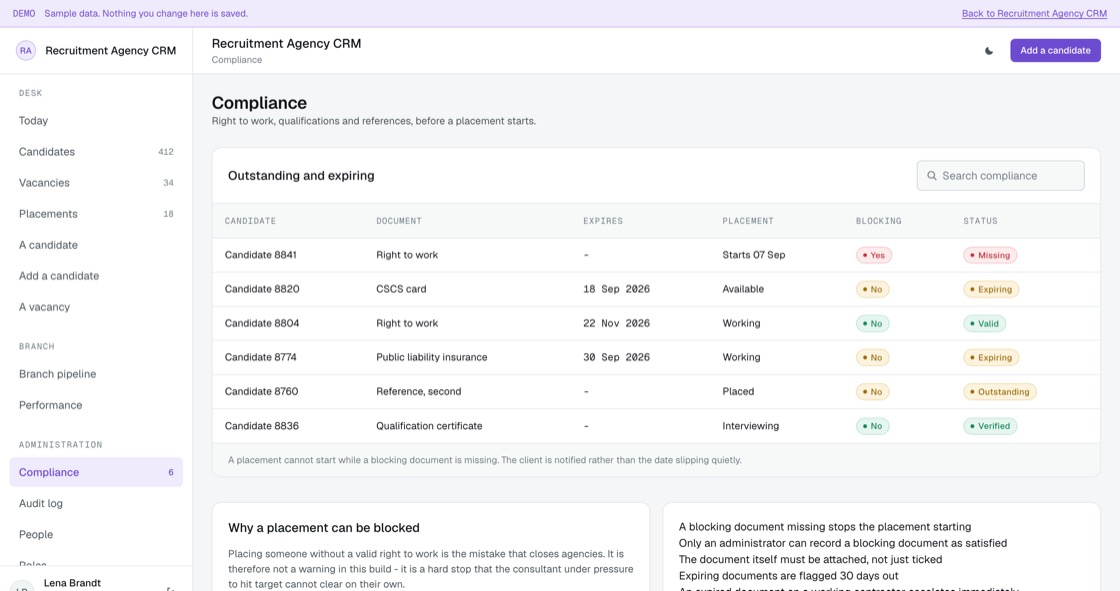Go to the Performance page
The image size is (1120, 591).
click(x=96, y=405)
